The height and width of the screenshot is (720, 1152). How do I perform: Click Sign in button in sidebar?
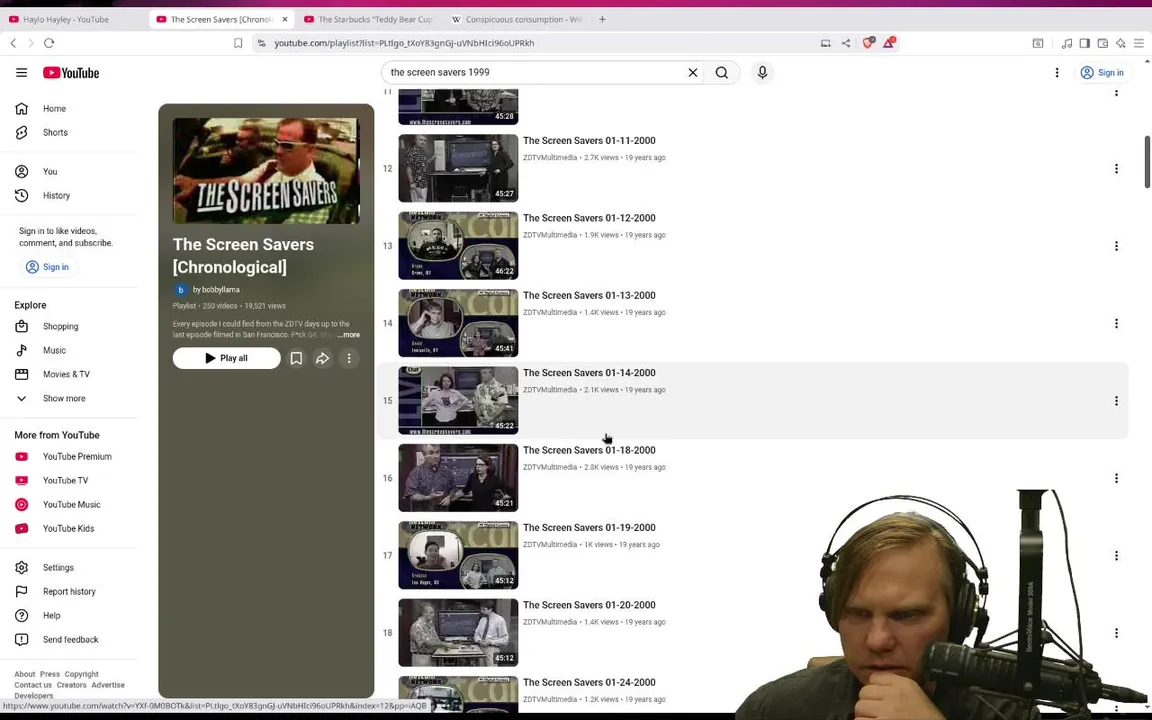click(x=48, y=267)
